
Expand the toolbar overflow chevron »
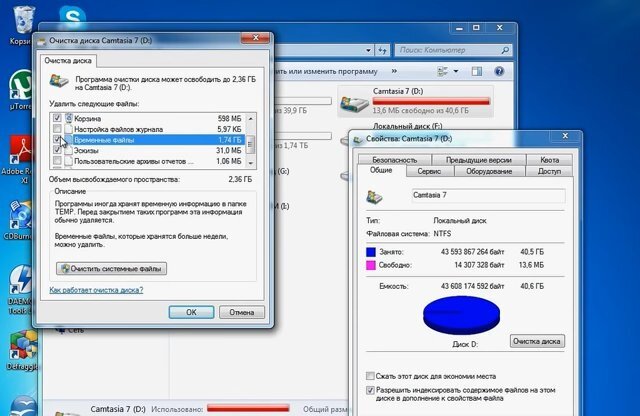(x=394, y=71)
